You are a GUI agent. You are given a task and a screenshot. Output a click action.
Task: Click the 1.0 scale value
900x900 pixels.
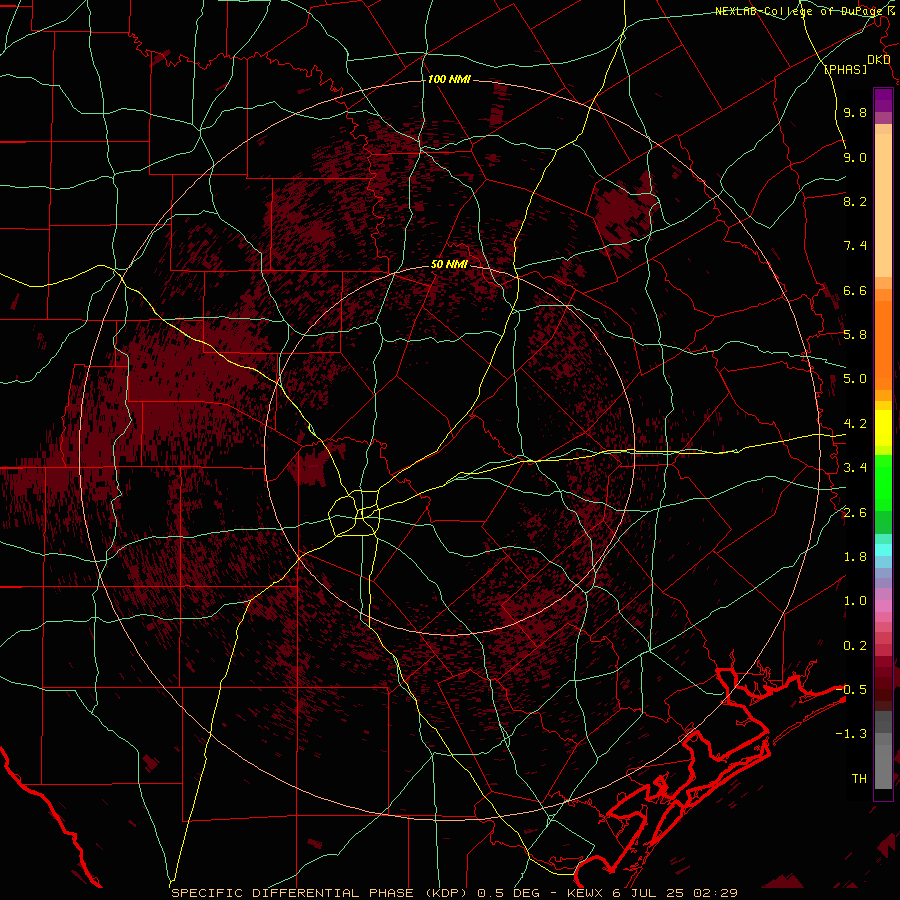click(x=855, y=601)
